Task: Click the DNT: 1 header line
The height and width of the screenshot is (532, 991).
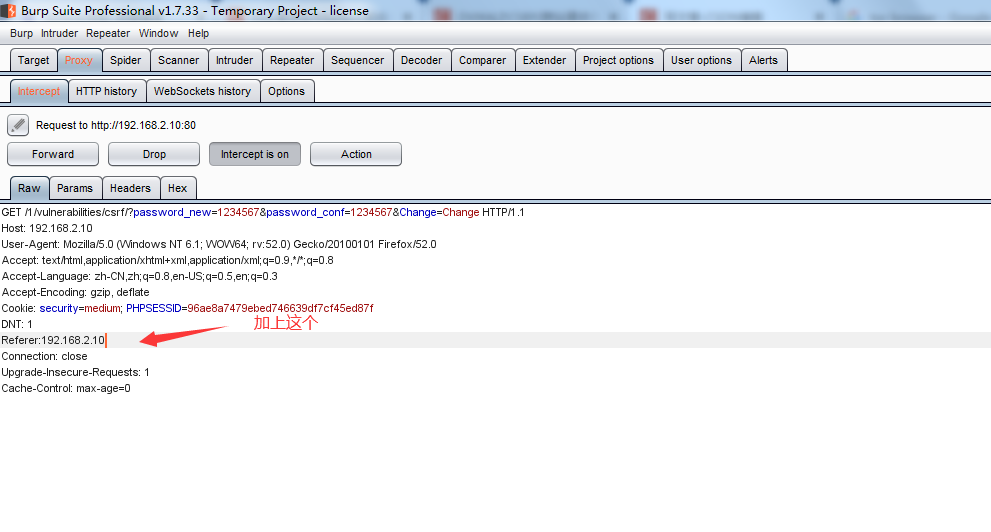Action: (x=17, y=324)
